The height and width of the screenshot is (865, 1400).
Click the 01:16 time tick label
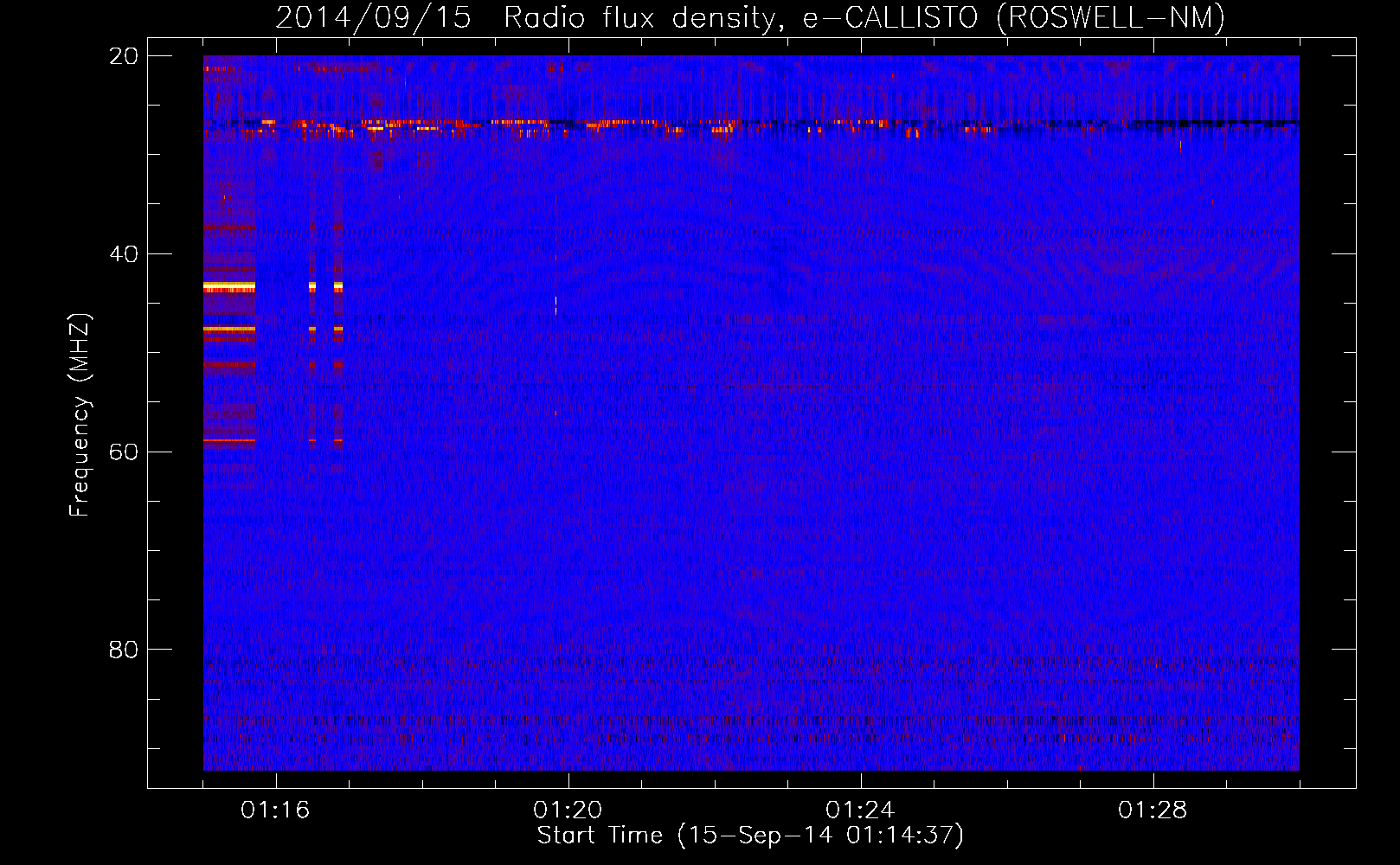[x=275, y=810]
